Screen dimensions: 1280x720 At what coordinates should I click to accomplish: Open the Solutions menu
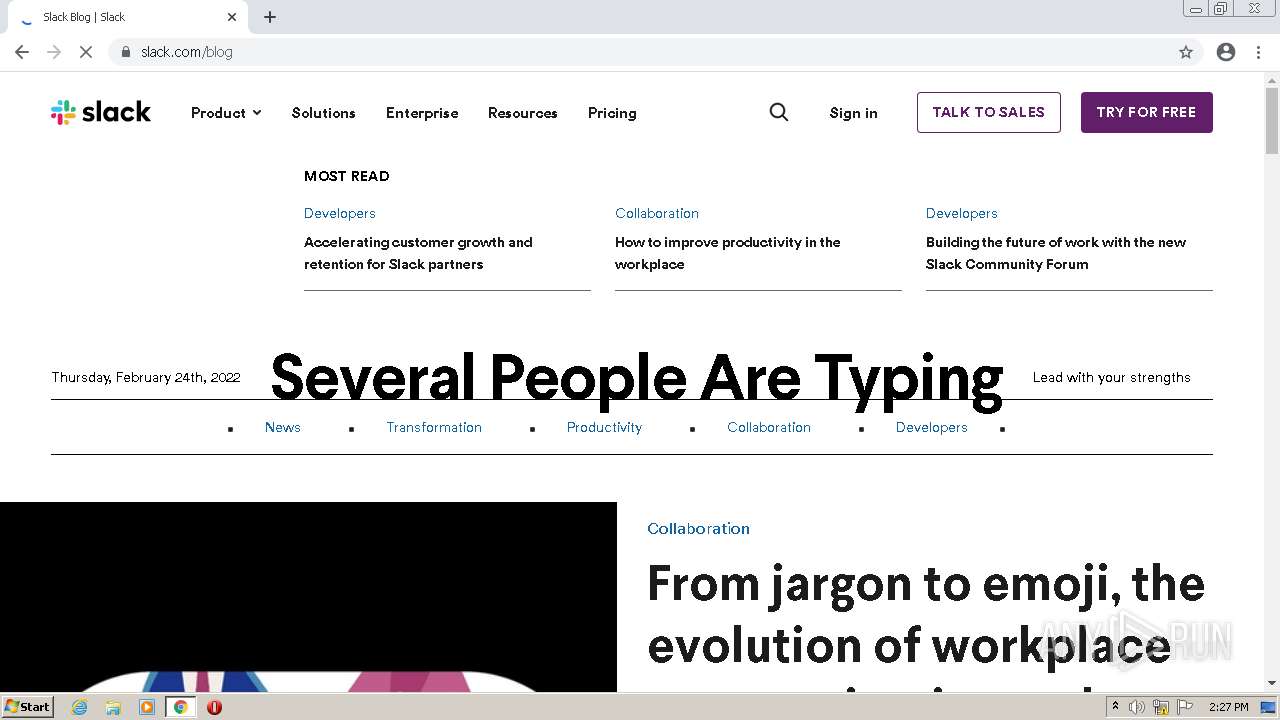click(323, 113)
